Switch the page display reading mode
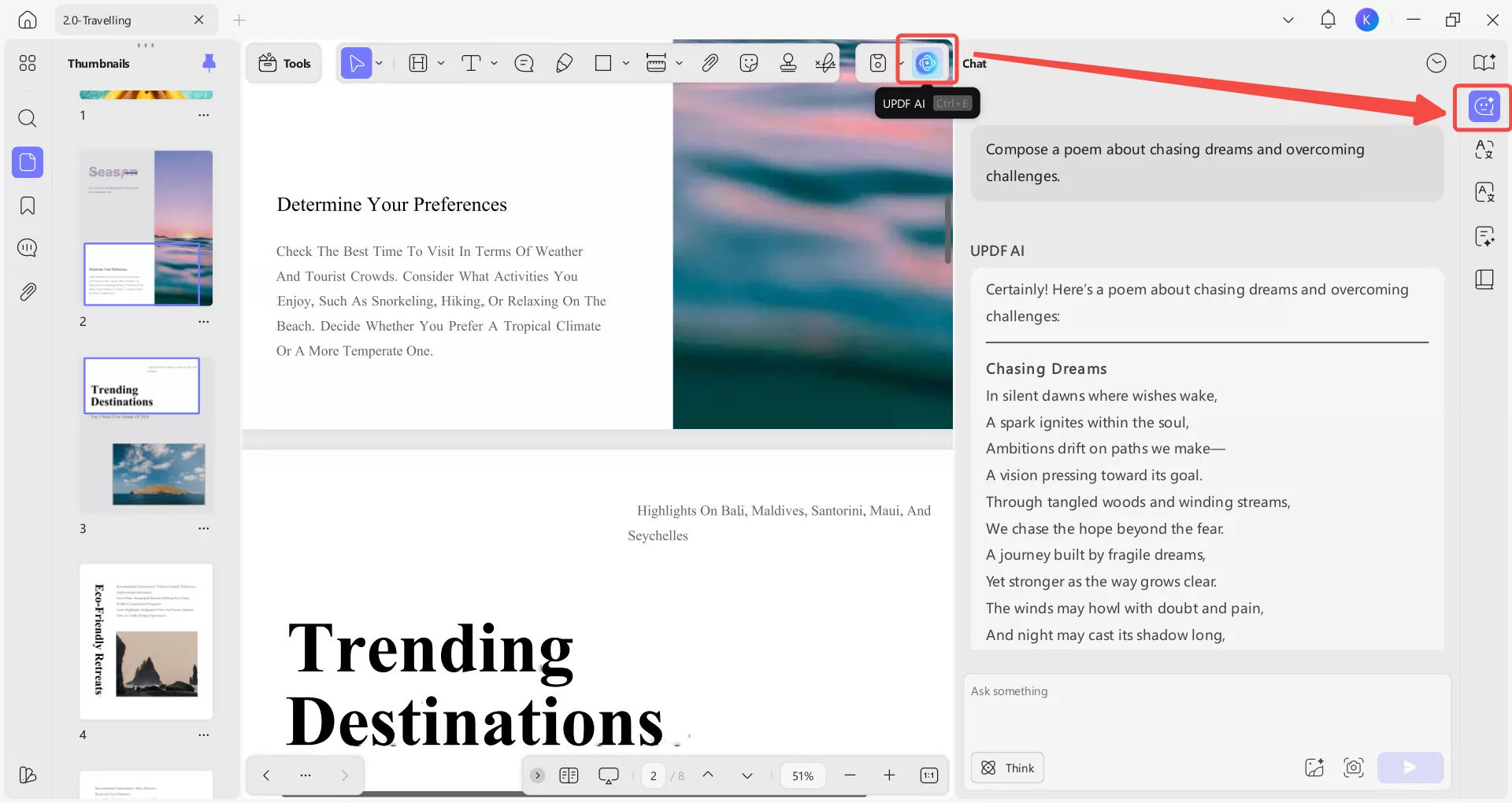The image size is (1512, 803). [x=569, y=775]
